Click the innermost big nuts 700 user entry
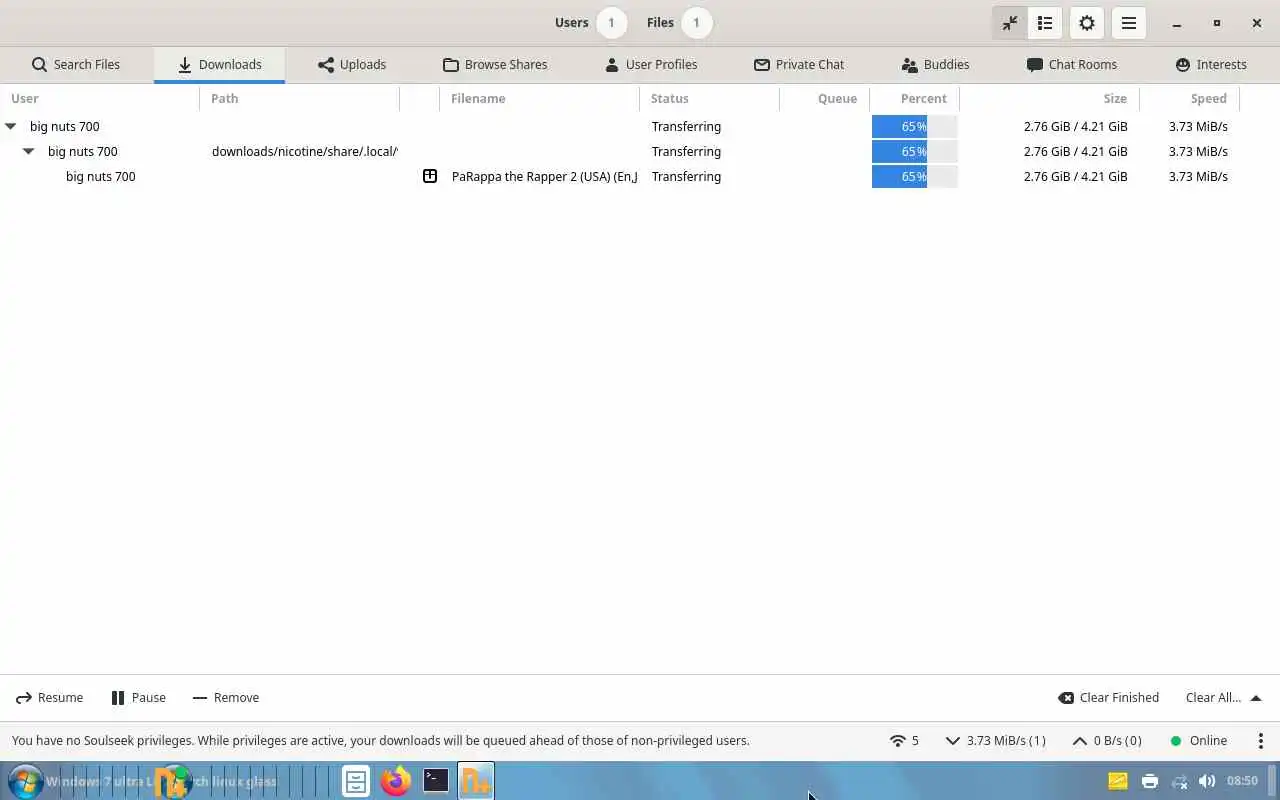 100,176
